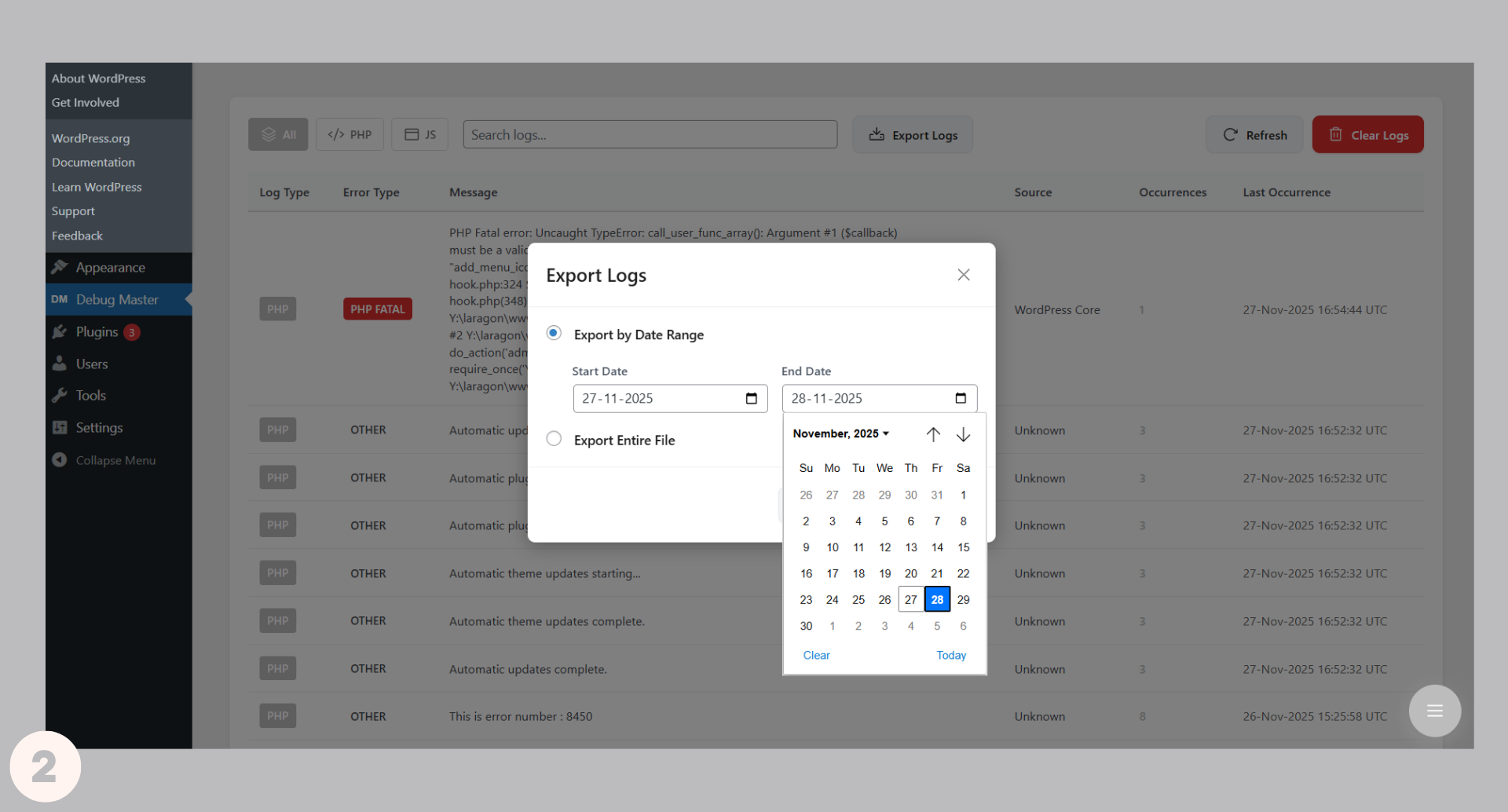The width and height of the screenshot is (1508, 812).
Task: Open End Date calendar picker icon
Action: 961,398
